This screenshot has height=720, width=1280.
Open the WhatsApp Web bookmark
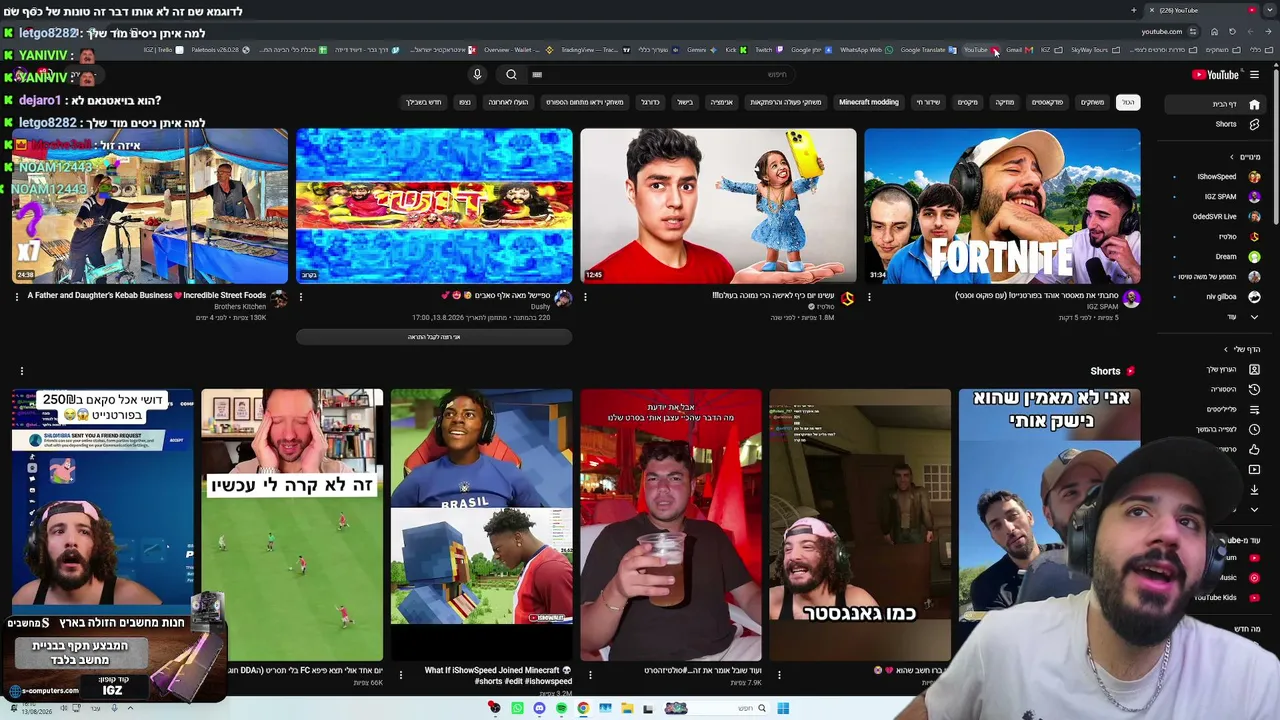[865, 50]
